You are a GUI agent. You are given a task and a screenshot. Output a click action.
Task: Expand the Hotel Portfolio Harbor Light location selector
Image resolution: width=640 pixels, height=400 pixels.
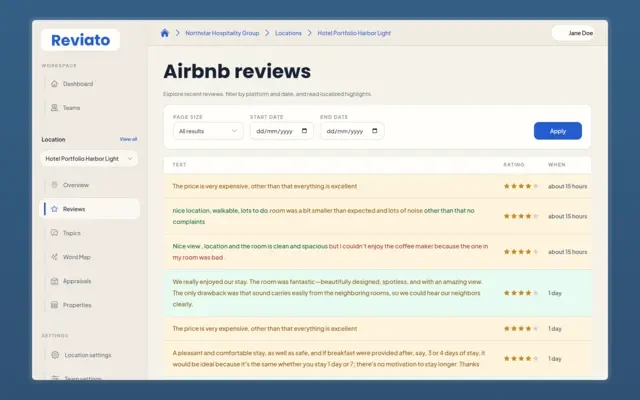click(x=89, y=159)
